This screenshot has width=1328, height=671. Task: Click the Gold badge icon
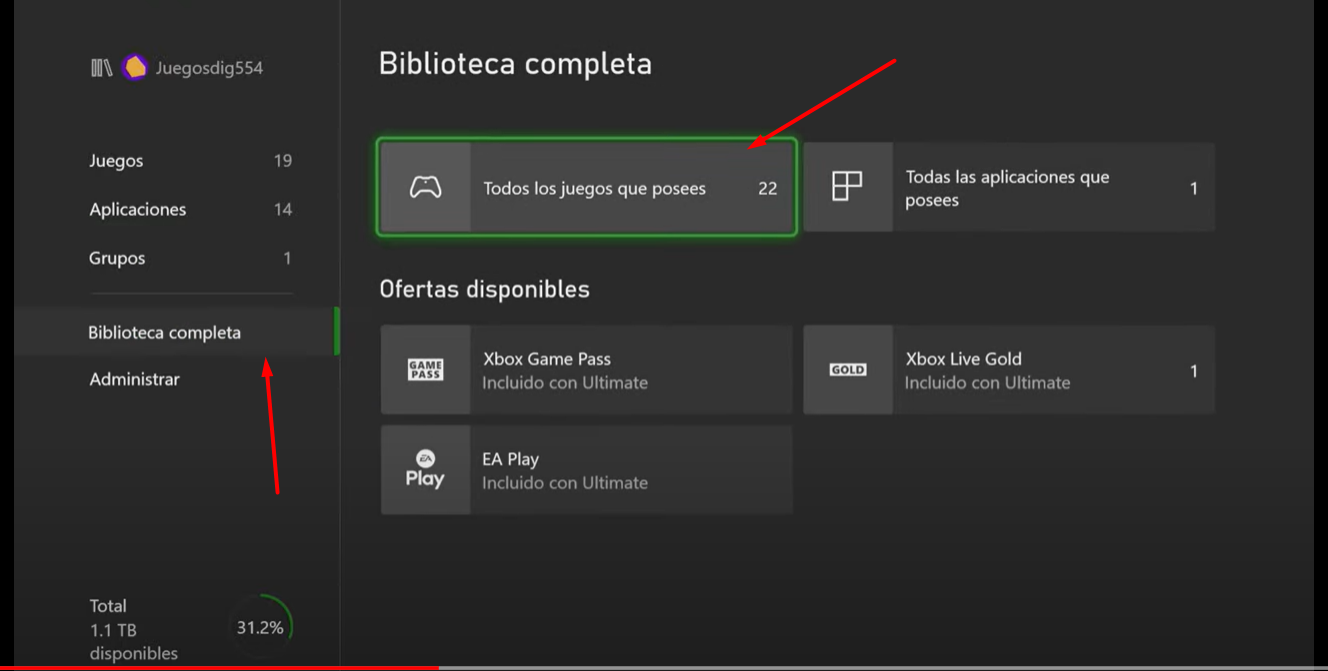848,370
